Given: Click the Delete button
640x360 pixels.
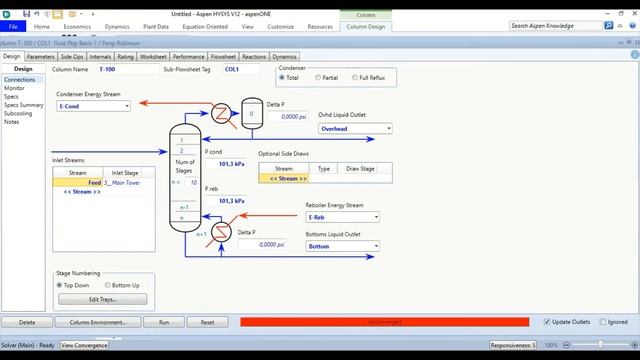Looking at the screenshot, I should coord(27,322).
